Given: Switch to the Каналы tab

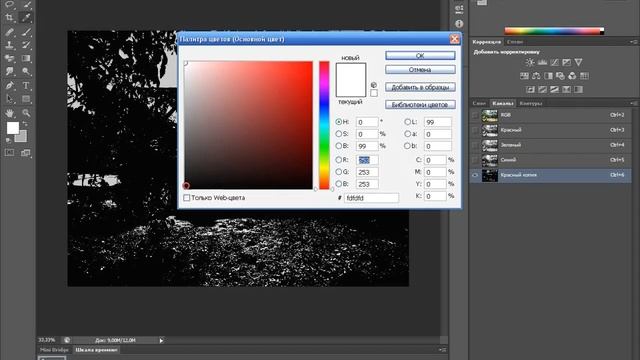Looking at the screenshot, I should tap(502, 103).
